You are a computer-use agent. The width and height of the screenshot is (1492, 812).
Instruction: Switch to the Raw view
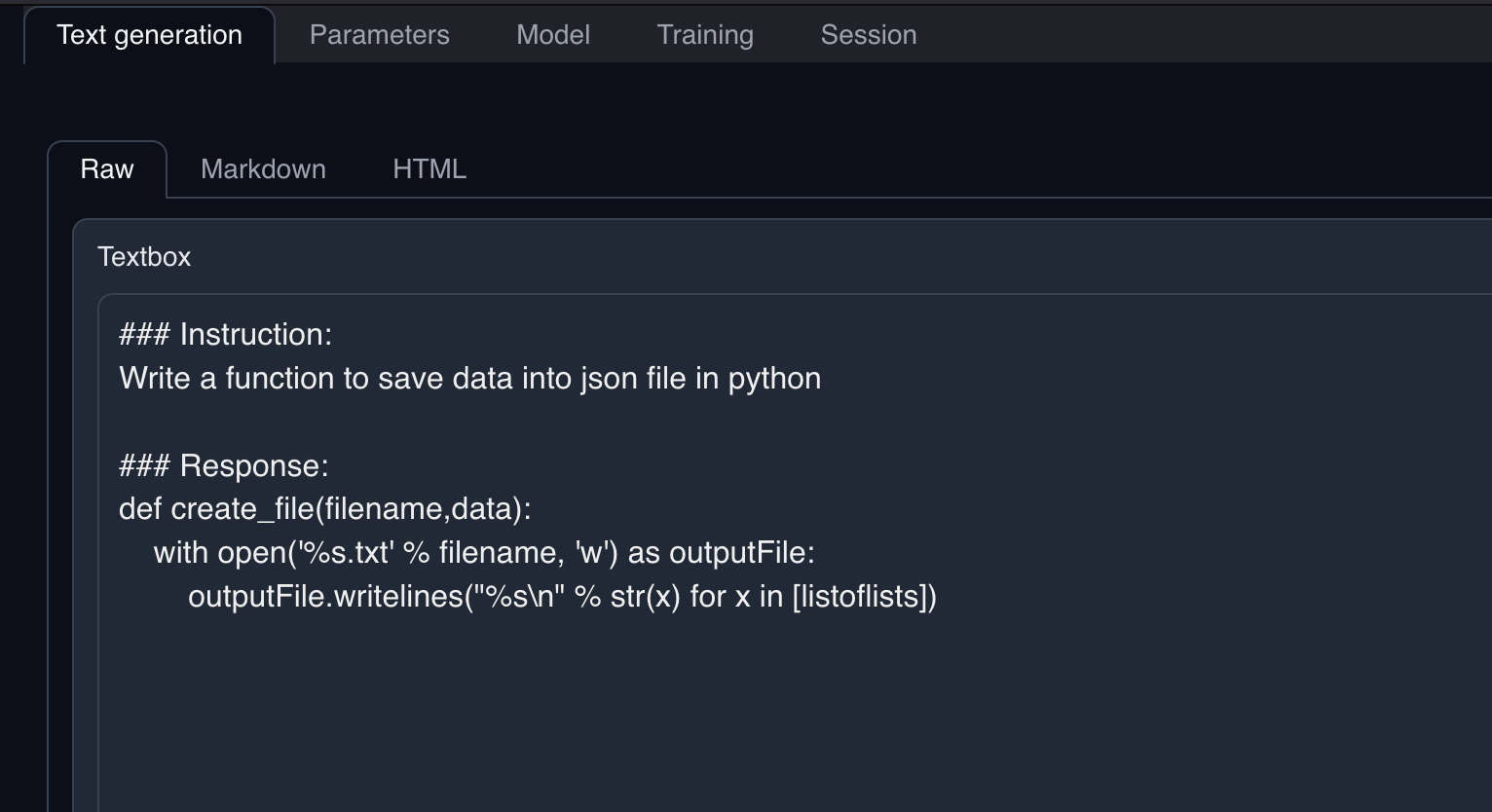(107, 168)
